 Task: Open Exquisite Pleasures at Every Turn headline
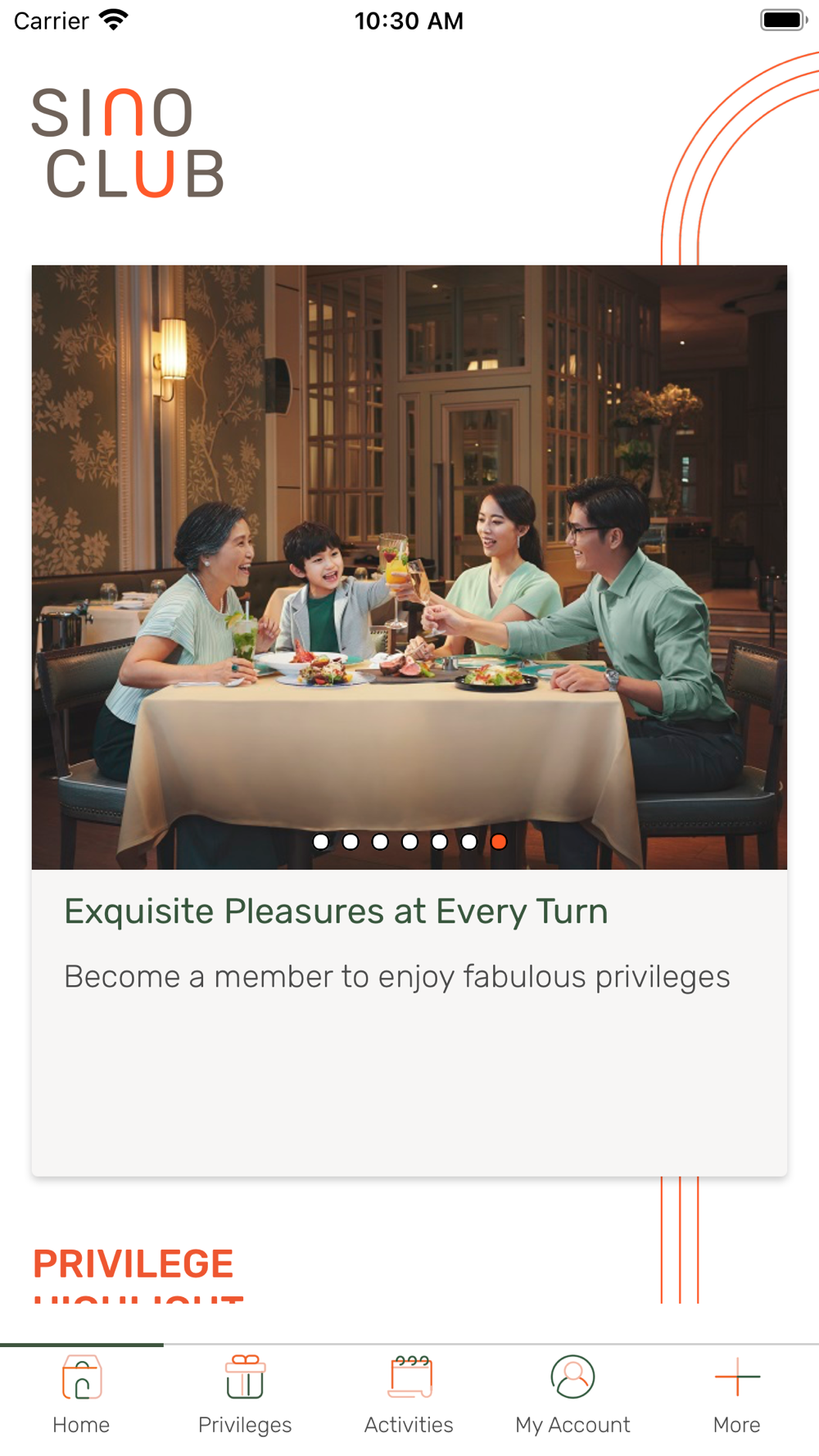pos(336,911)
